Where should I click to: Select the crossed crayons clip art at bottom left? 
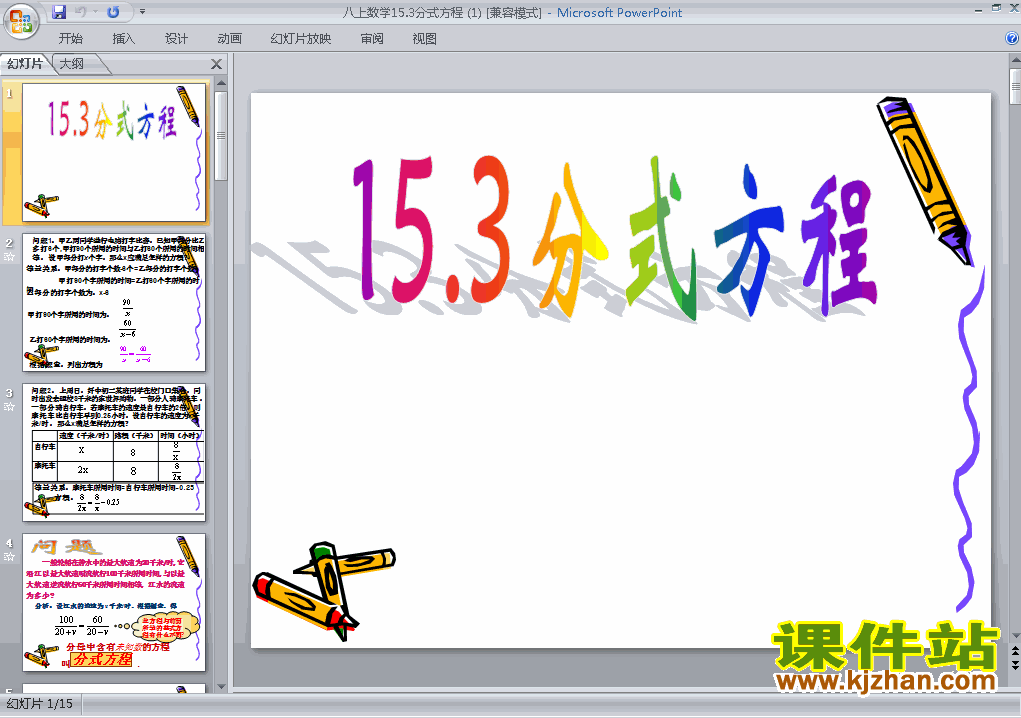[324, 591]
